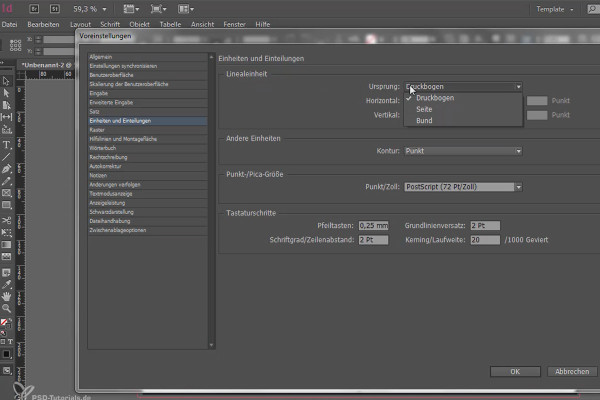Open the Fenster menu

[235, 24]
